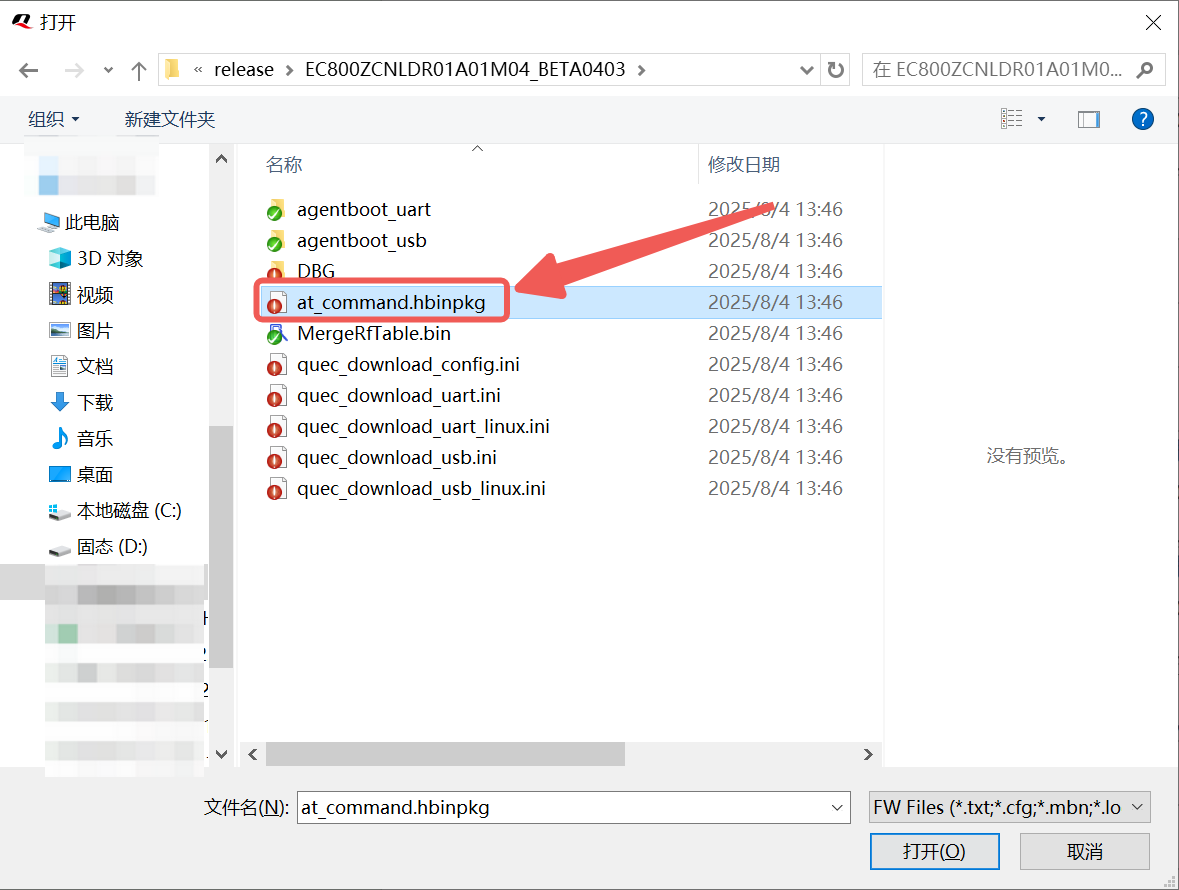Click the 取消 button
1179x890 pixels.
click(1084, 851)
